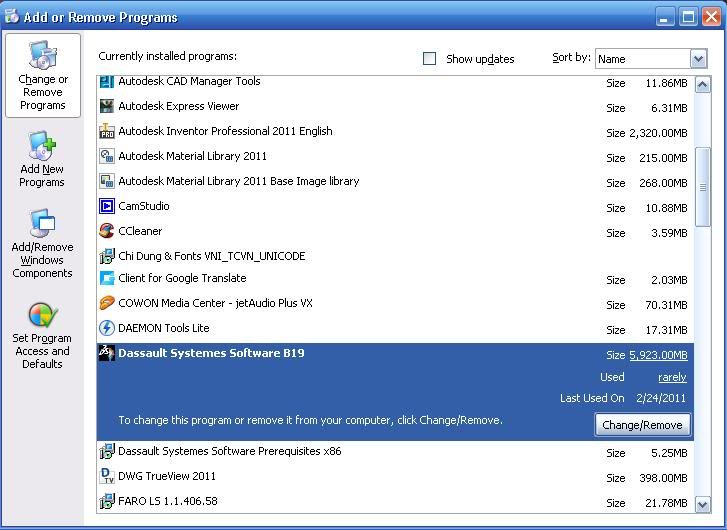
Task: Click the program list scrollbar thumb
Action: point(703,187)
